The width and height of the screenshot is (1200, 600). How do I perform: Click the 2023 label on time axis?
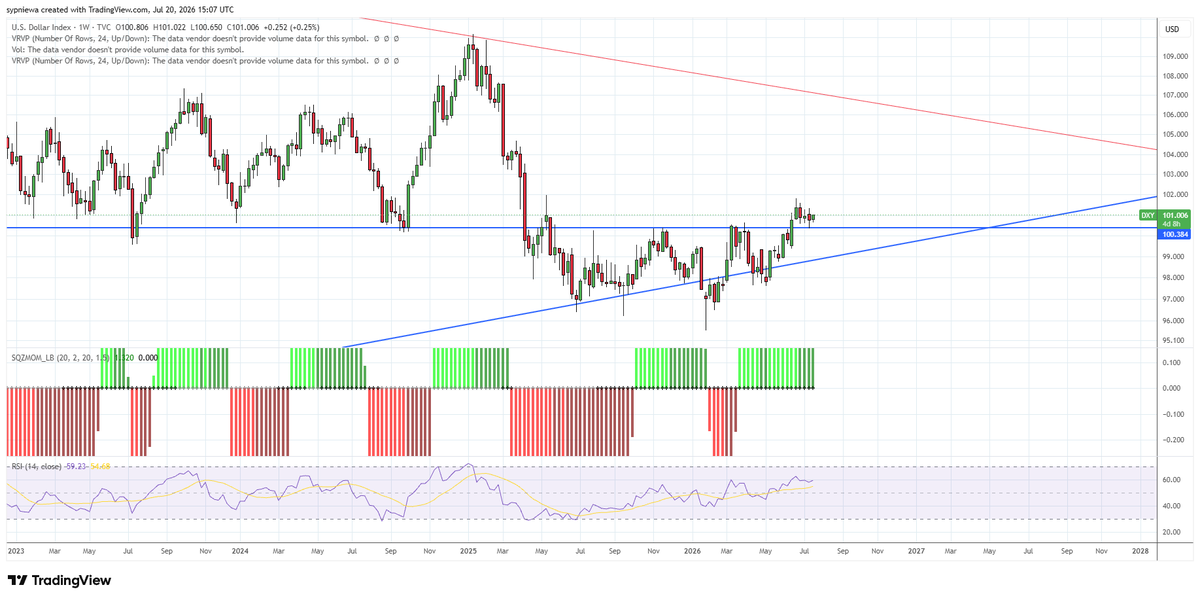tap(15, 549)
